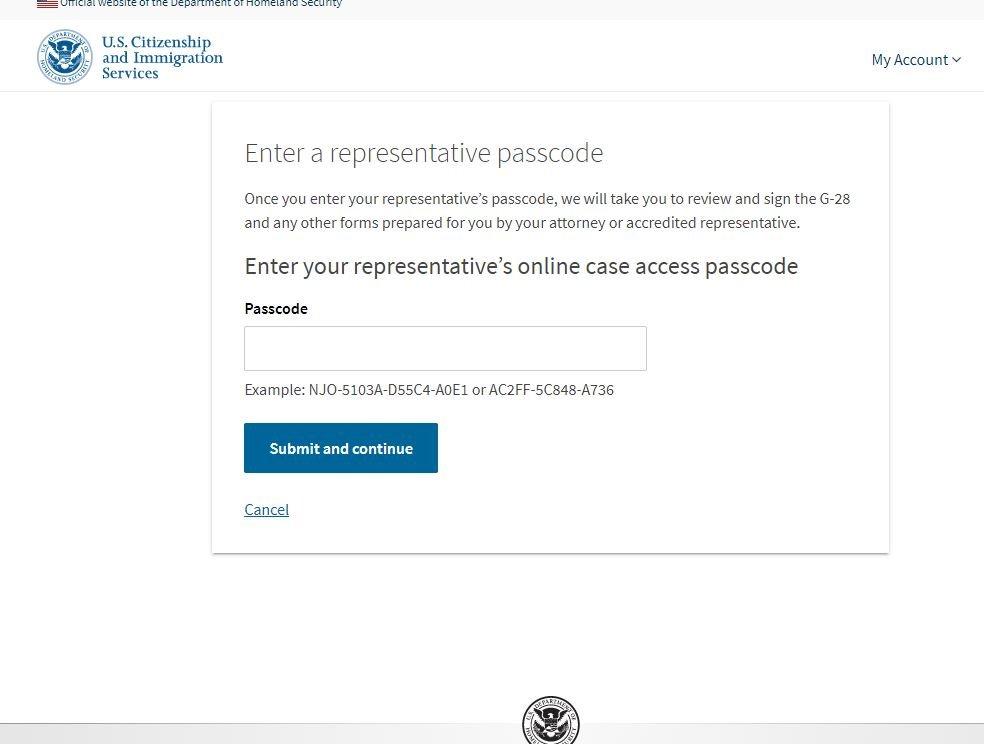This screenshot has width=984, height=744.
Task: Click the example code AC2FF-5C848-A736
Action: click(x=551, y=390)
